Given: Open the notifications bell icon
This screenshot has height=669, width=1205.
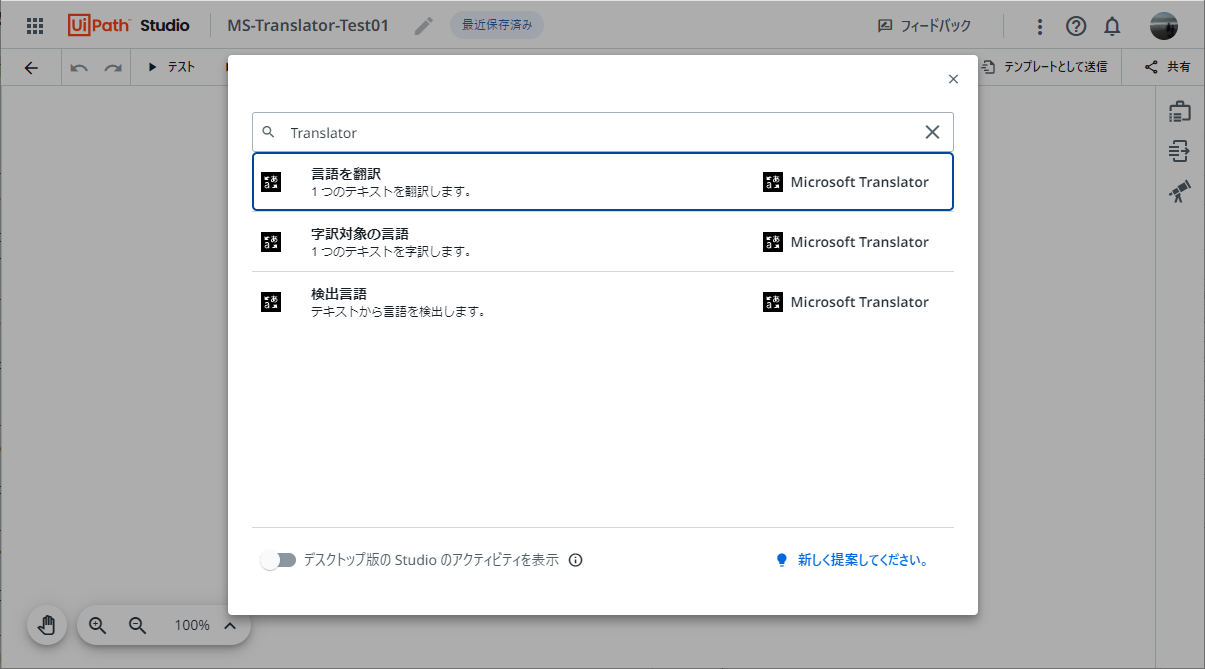Looking at the screenshot, I should coord(1112,26).
